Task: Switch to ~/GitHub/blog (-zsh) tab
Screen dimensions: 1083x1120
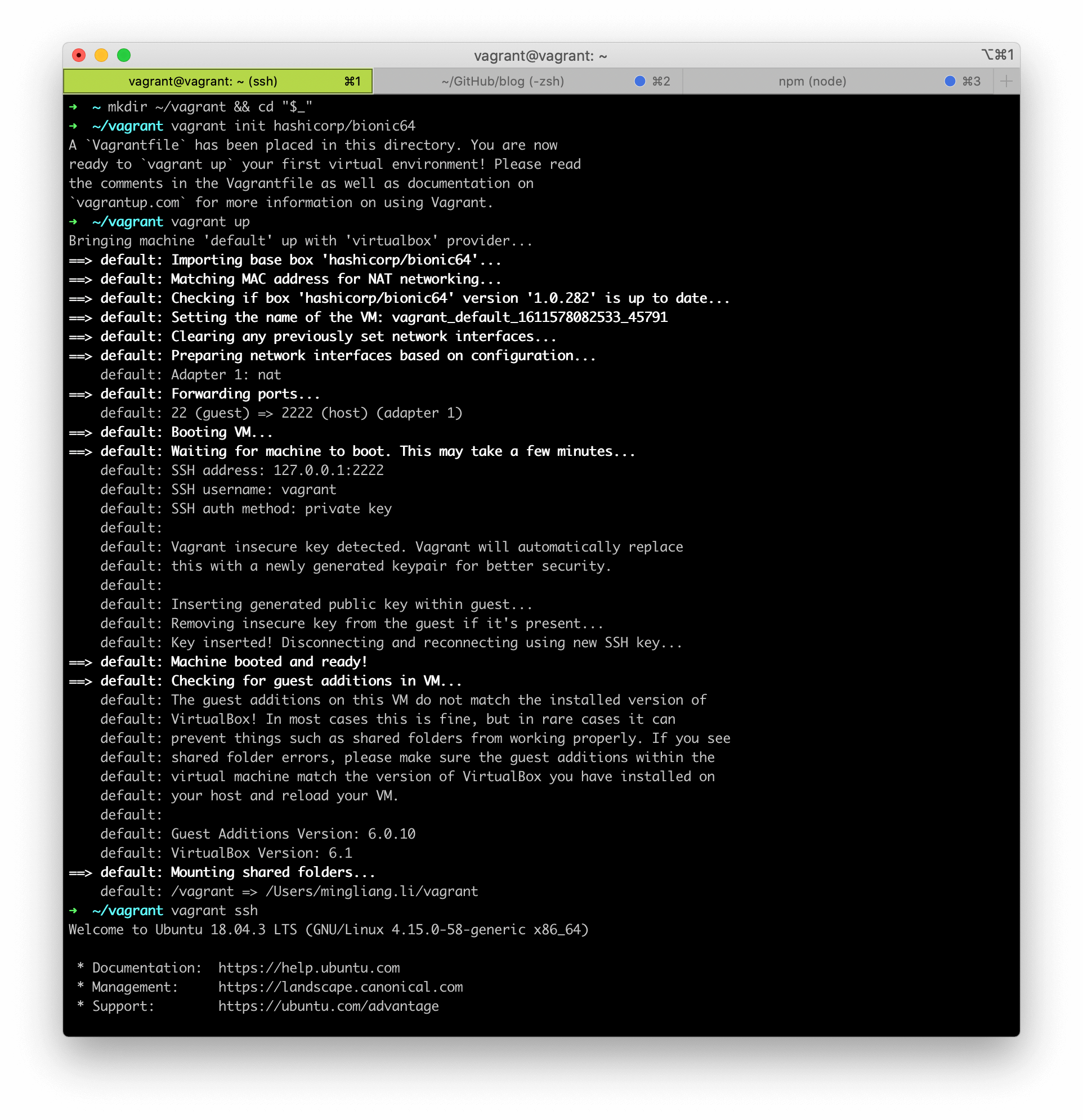Action: click(502, 81)
